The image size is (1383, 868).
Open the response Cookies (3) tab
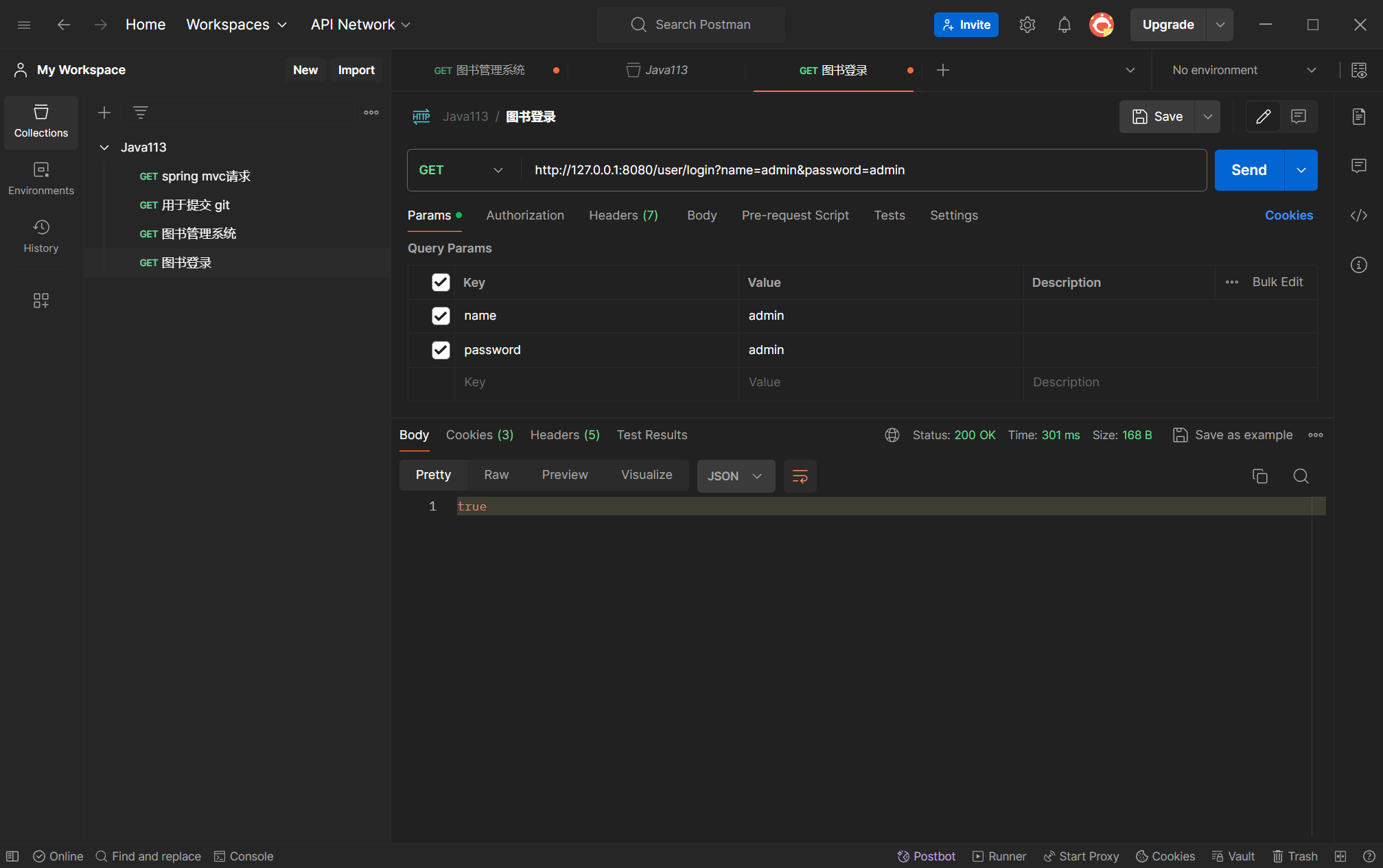pos(480,435)
